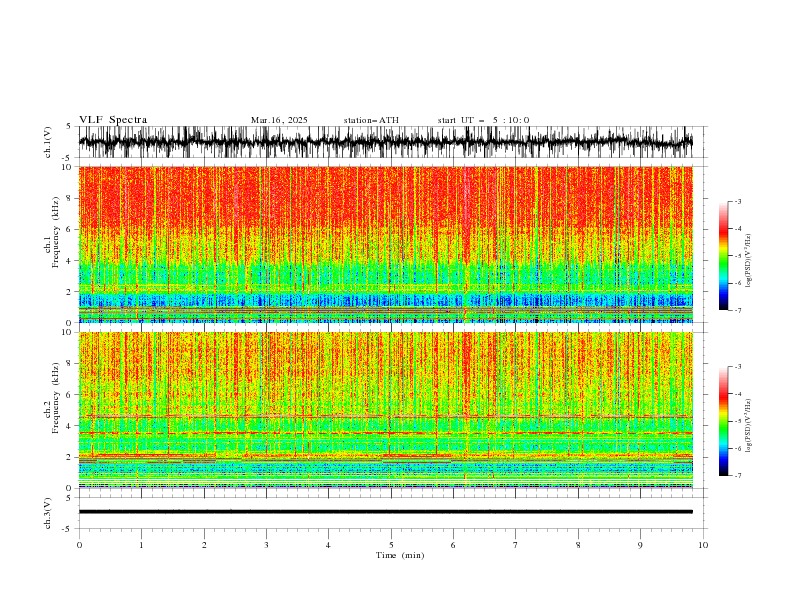Screen dimensions: 792x612
Task: Click the "10" kHz tick of ch.1 spectrogram
Action: click(x=67, y=167)
